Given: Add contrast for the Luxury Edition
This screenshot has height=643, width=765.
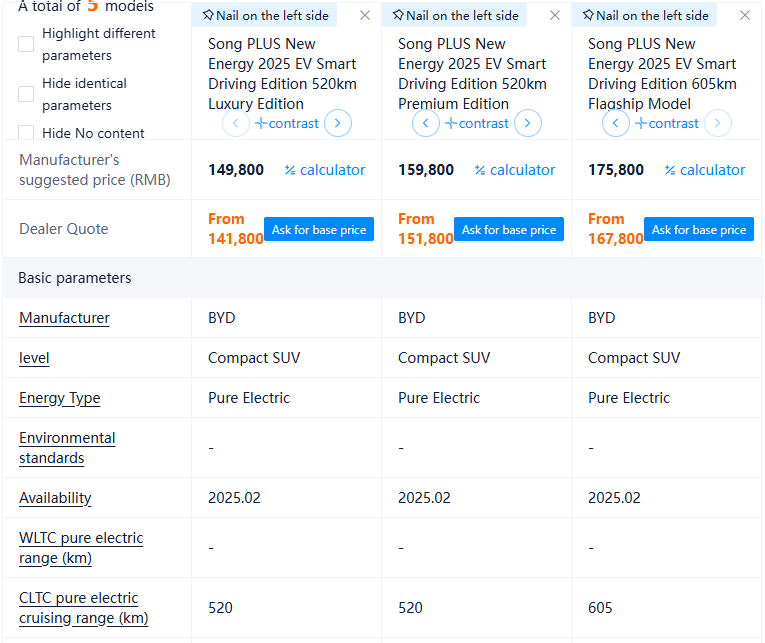Looking at the screenshot, I should point(287,124).
